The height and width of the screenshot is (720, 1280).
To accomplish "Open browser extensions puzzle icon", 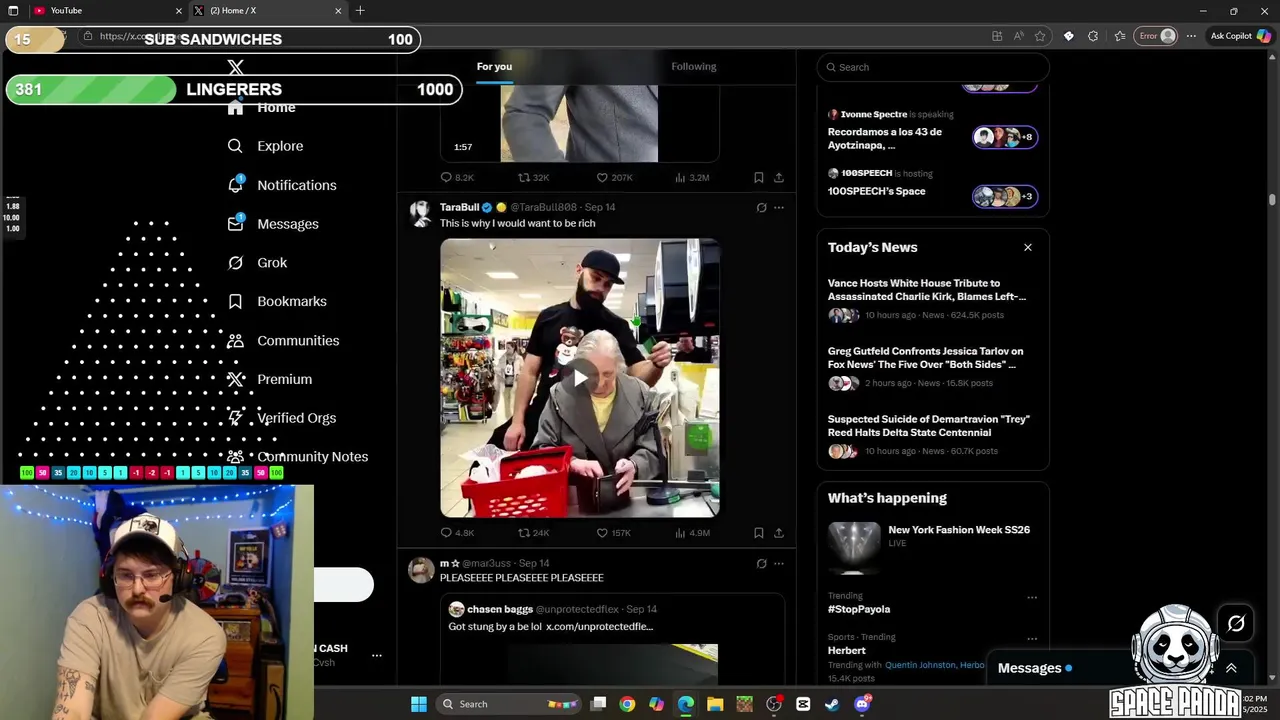I will coord(1093,36).
